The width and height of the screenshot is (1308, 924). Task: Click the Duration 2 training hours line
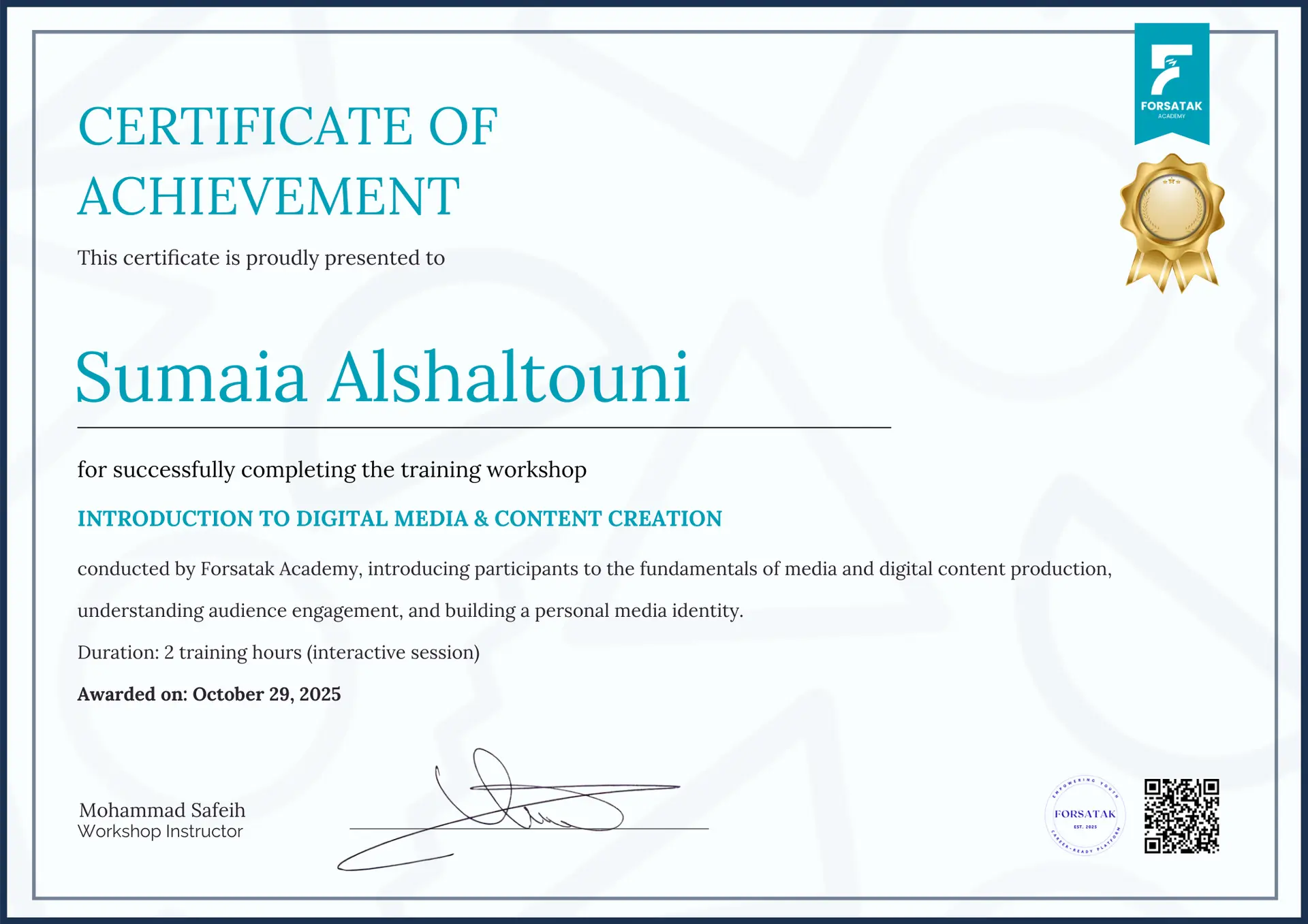[278, 652]
